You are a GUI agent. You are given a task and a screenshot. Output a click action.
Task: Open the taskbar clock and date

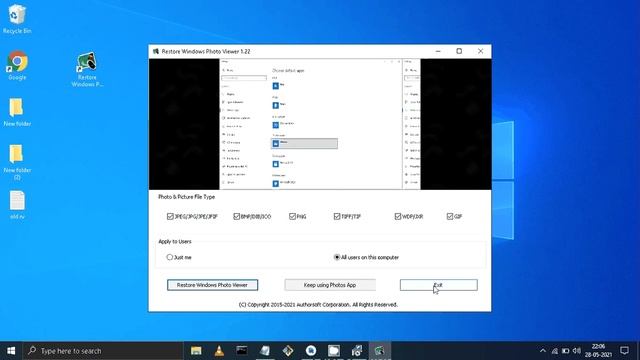pyautogui.click(x=598, y=351)
